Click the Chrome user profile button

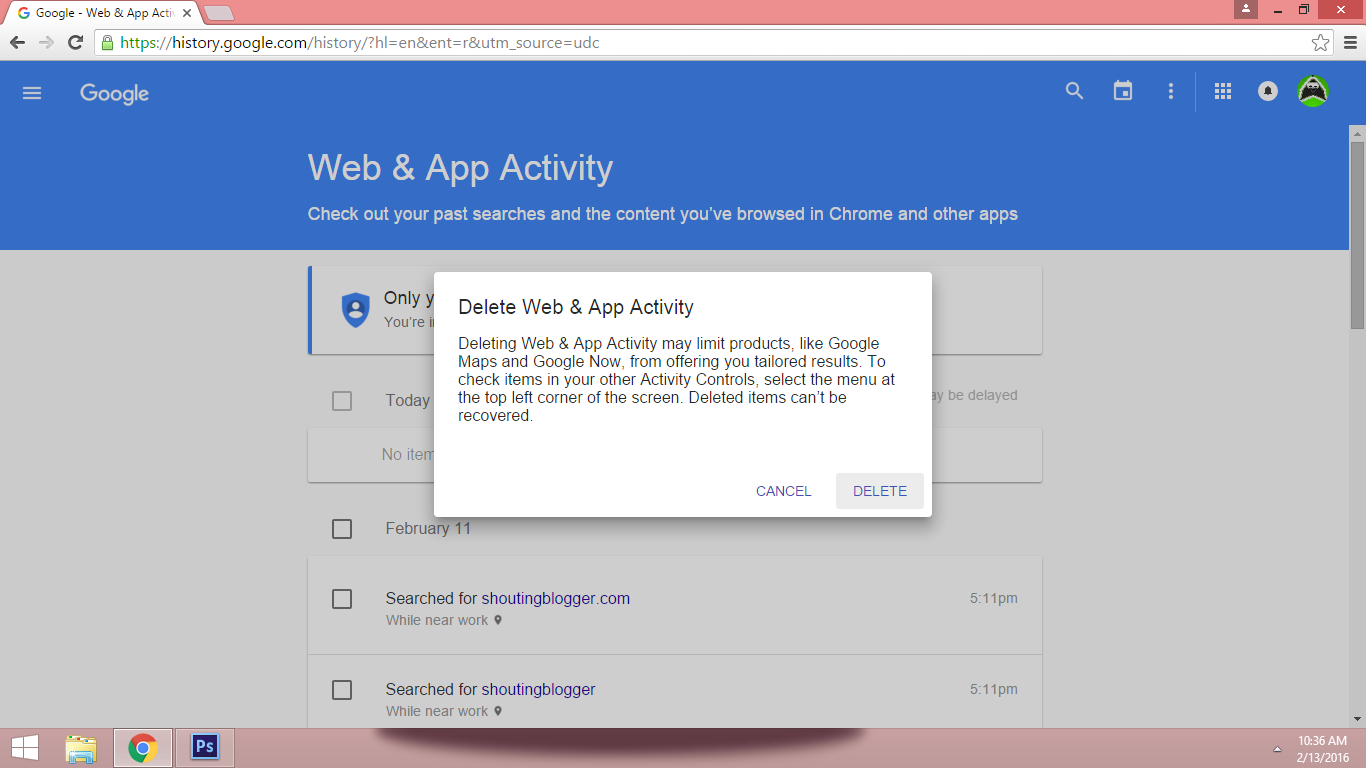pyautogui.click(x=1245, y=9)
